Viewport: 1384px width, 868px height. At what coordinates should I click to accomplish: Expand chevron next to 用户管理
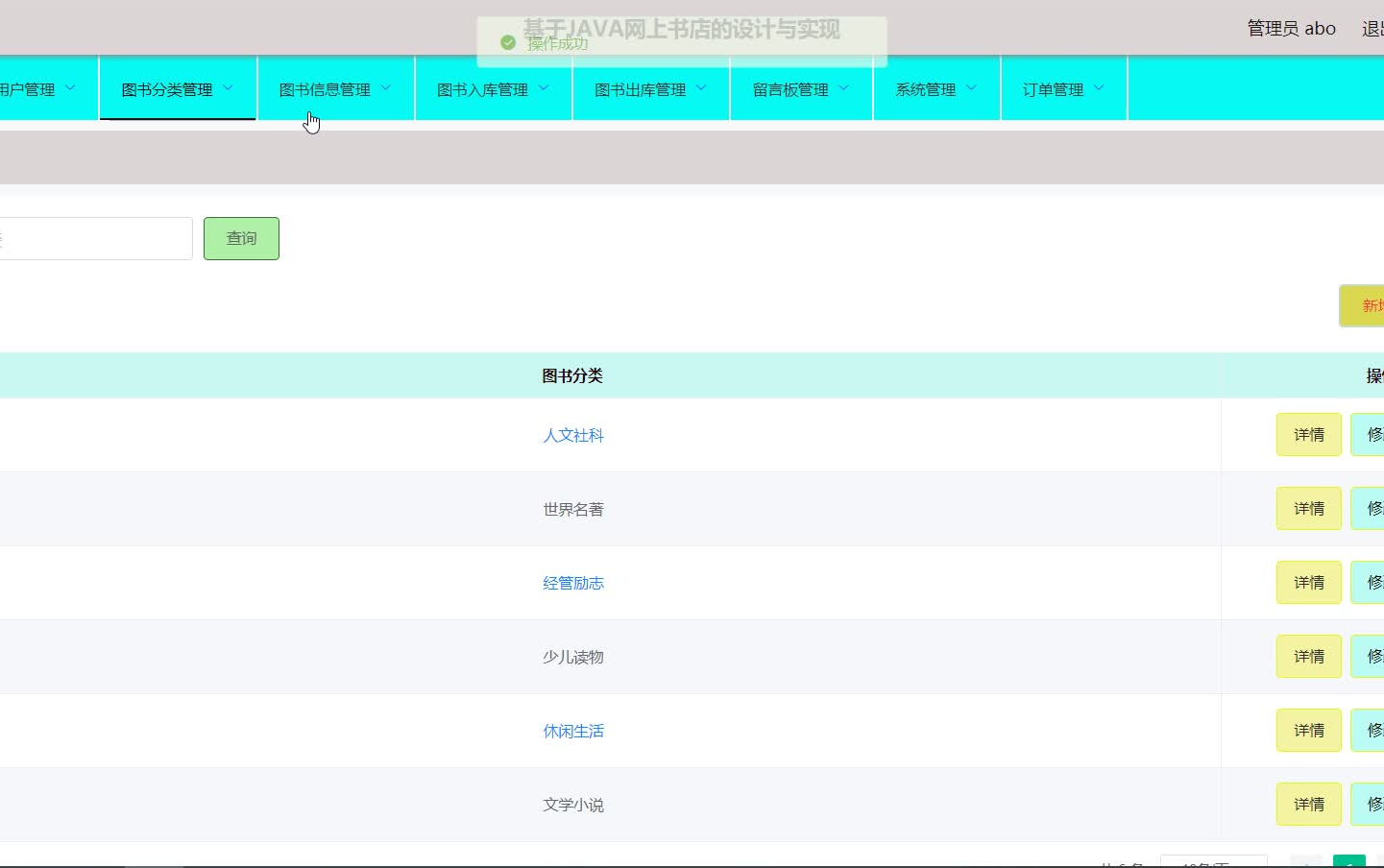[x=70, y=88]
